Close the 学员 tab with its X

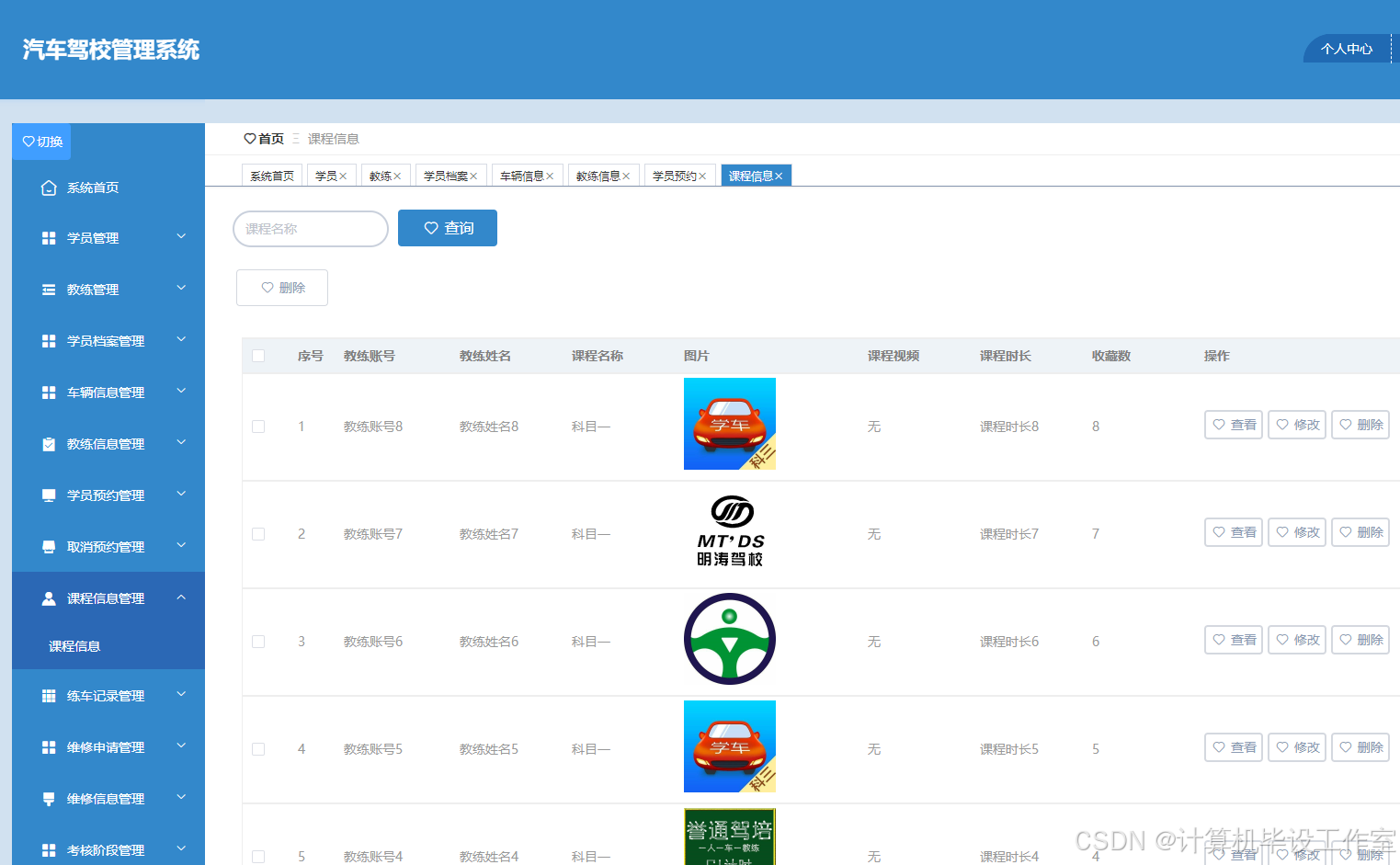[343, 176]
